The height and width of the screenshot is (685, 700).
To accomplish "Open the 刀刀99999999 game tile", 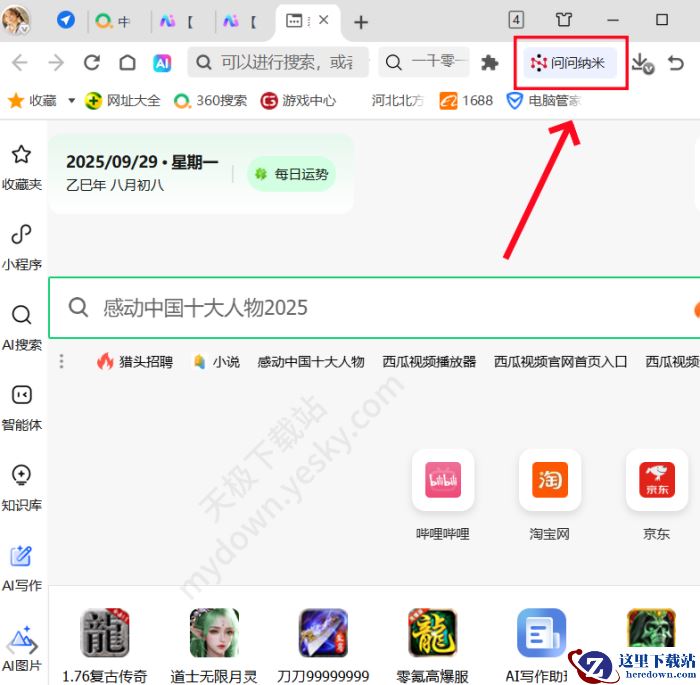I will pos(323,645).
